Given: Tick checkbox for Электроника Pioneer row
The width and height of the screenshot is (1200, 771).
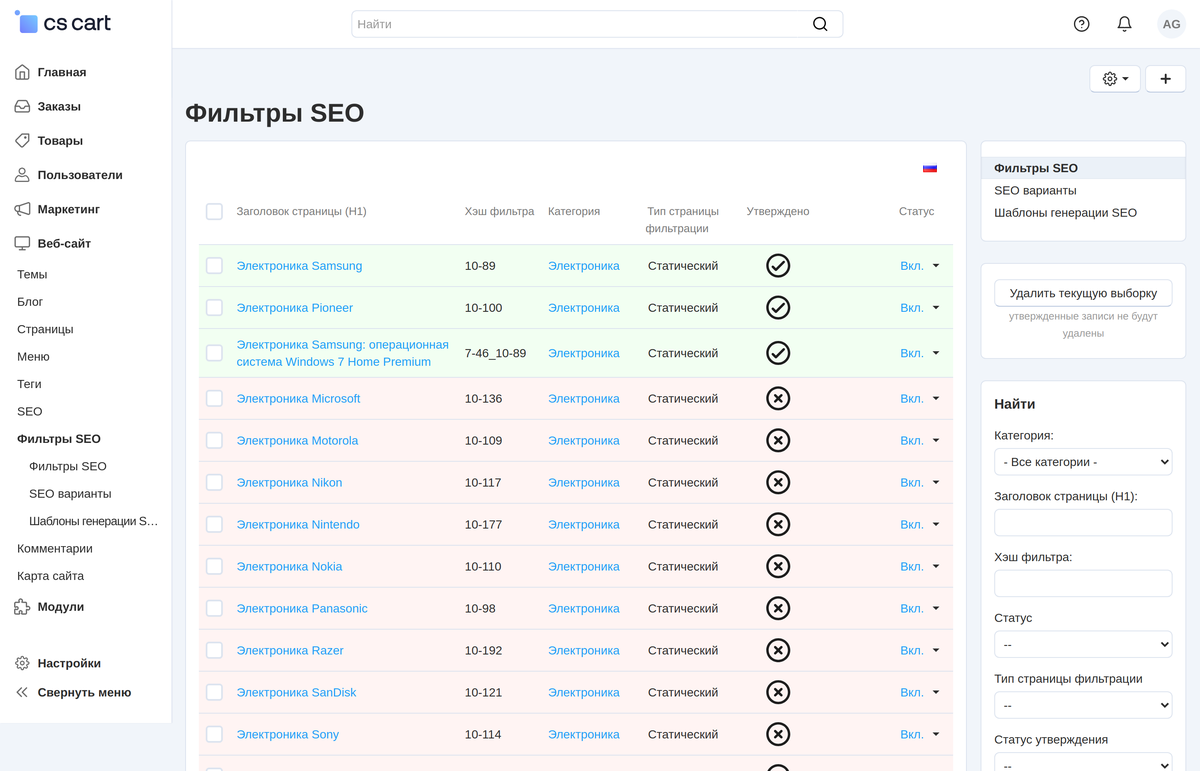Looking at the screenshot, I should pos(214,308).
